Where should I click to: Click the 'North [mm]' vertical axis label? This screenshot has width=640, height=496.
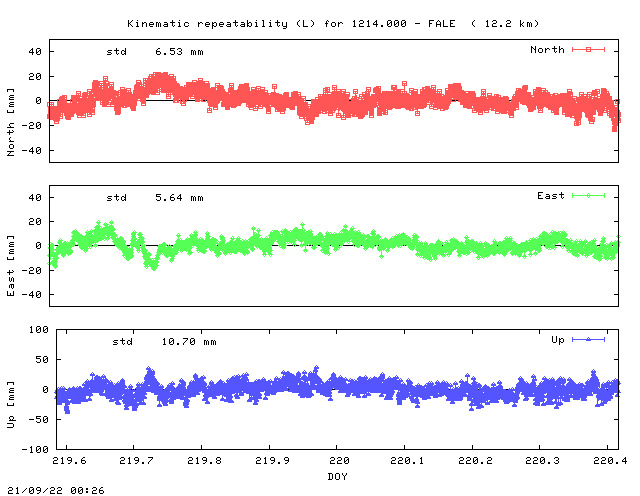[11, 122]
